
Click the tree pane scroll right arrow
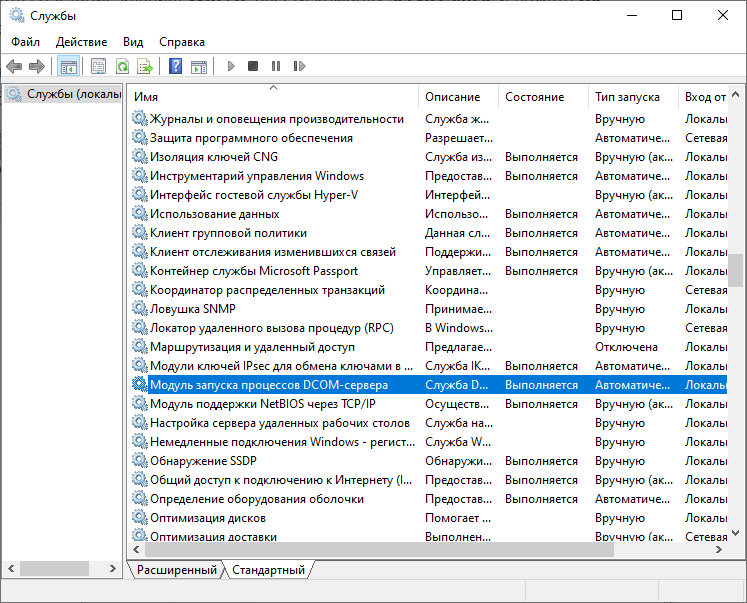click(x=113, y=568)
